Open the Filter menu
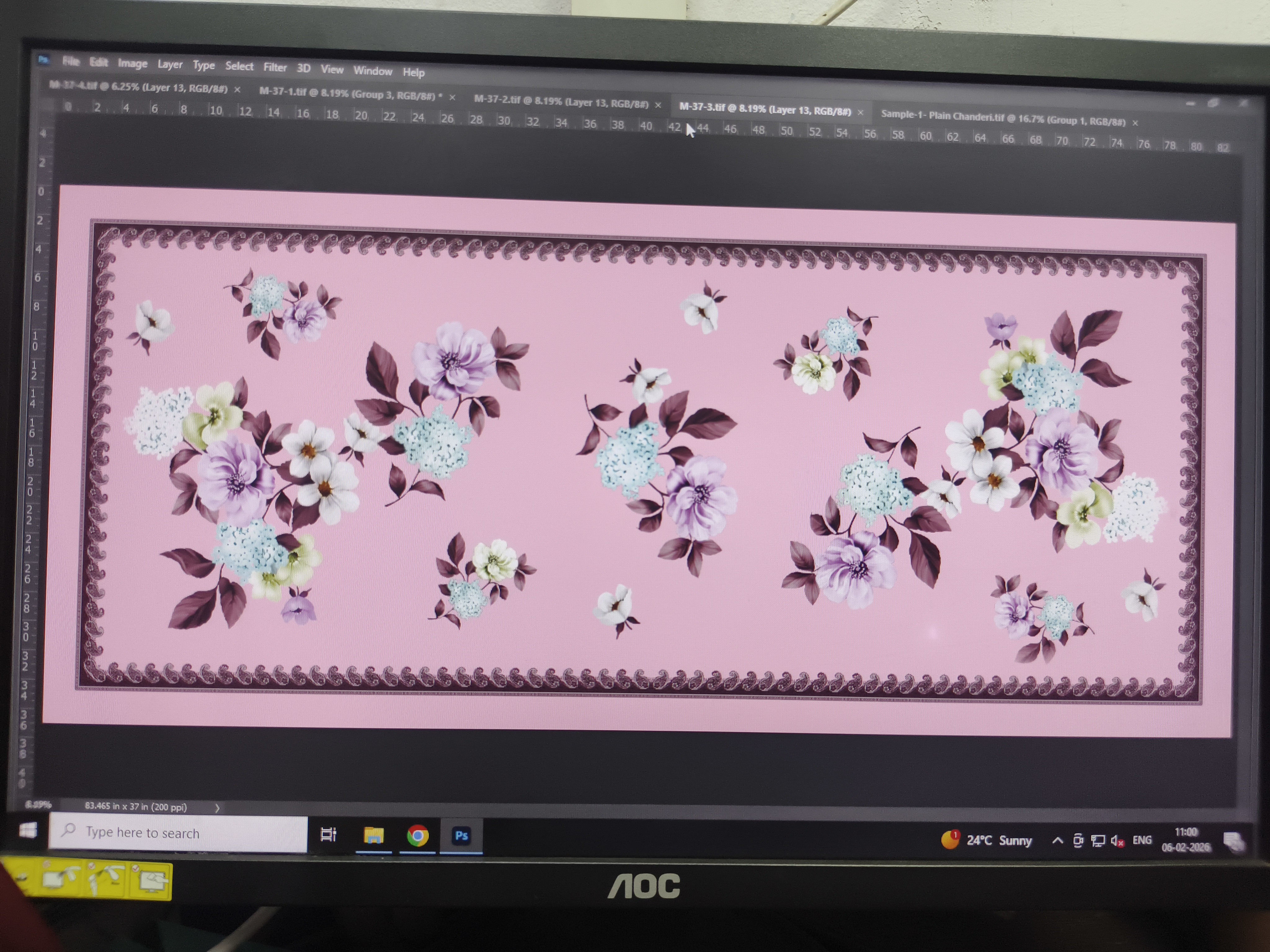Image resolution: width=1270 pixels, height=952 pixels. (x=275, y=67)
